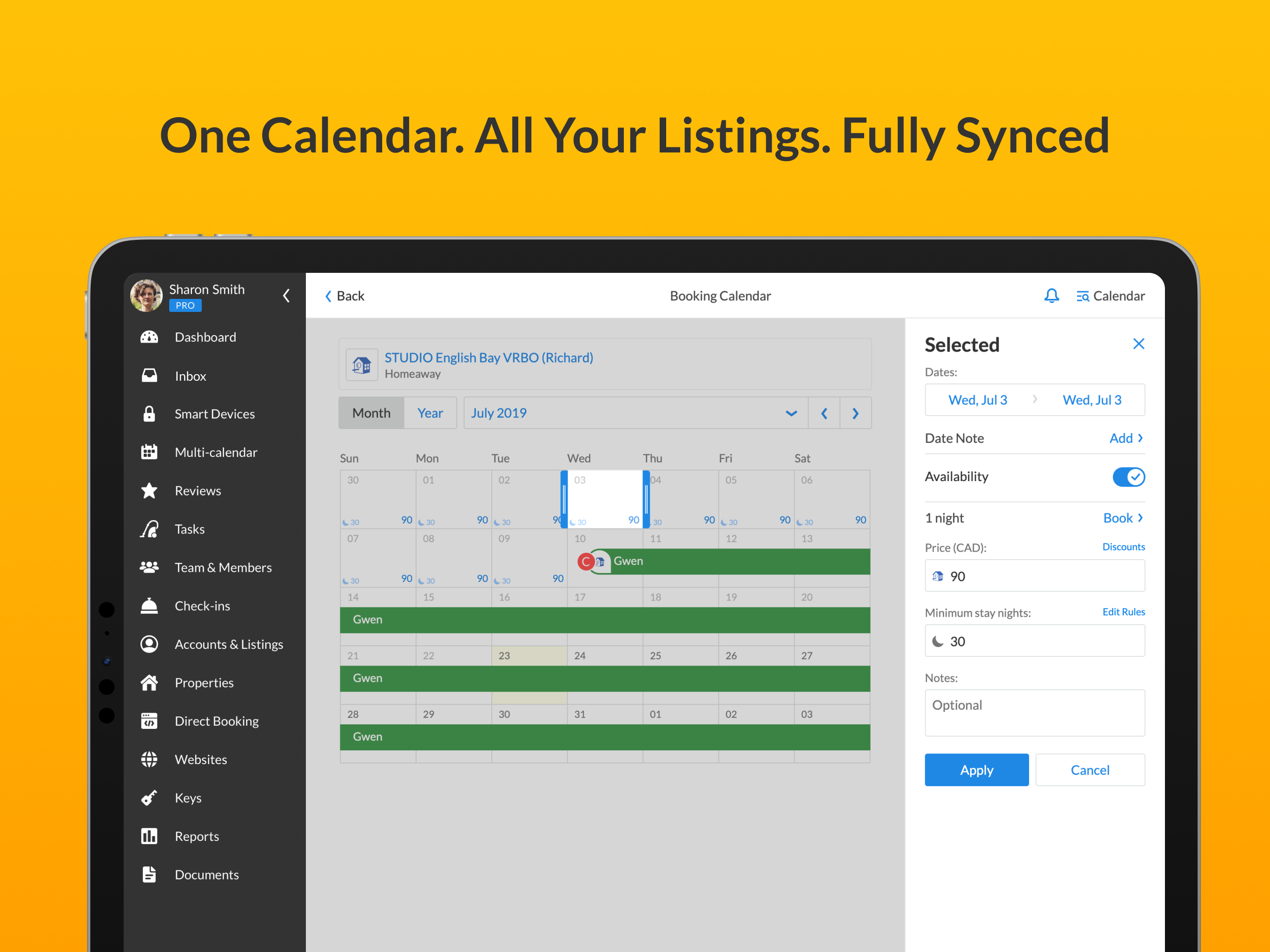Screen dimensions: 1270x952
Task: Expand the July 2019 month dropdown
Action: coord(791,413)
